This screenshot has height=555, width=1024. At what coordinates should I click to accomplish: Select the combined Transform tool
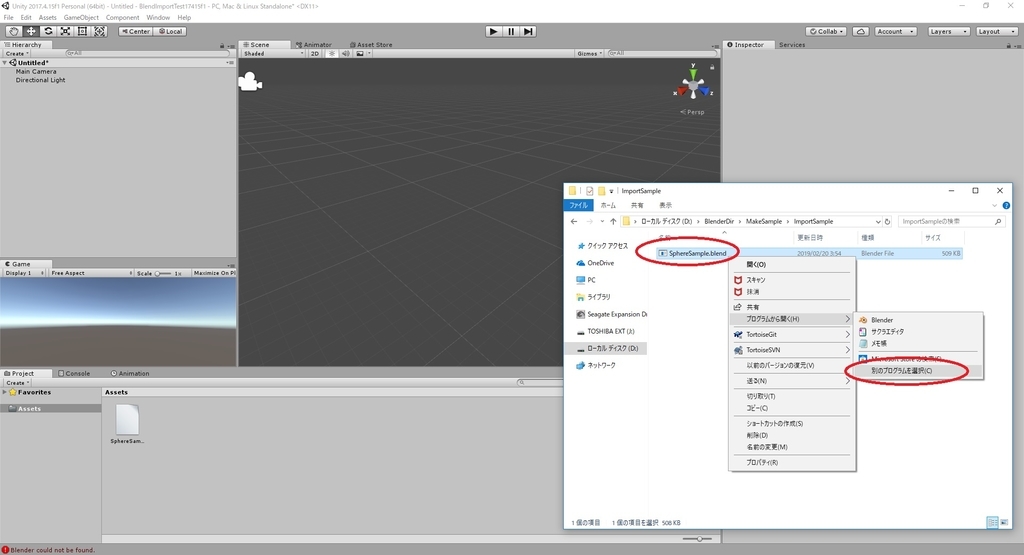99,31
